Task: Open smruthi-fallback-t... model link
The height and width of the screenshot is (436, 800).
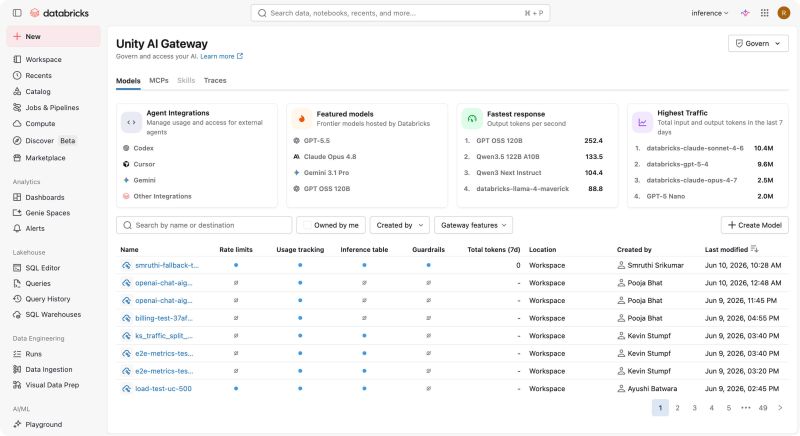Action: [x=167, y=265]
